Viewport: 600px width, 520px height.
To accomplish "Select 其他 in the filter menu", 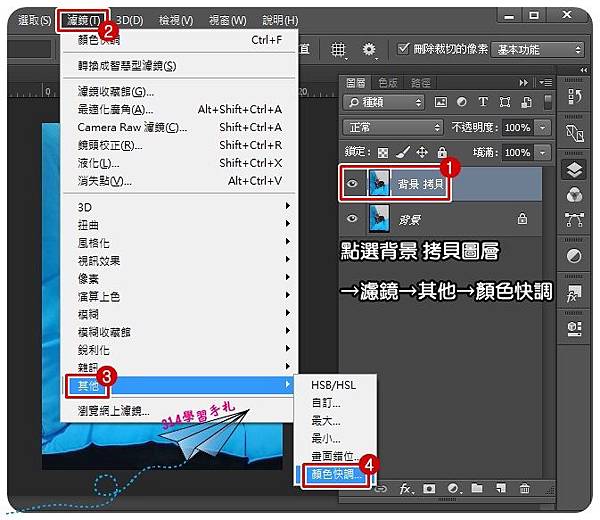I will click(179, 386).
